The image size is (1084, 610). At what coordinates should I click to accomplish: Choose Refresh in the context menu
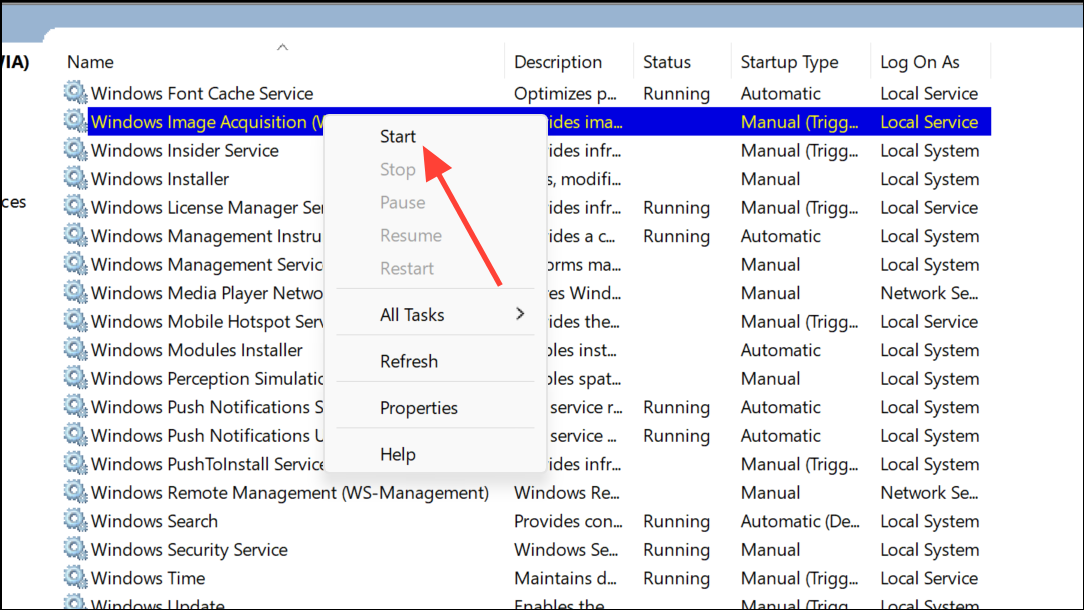[409, 361]
